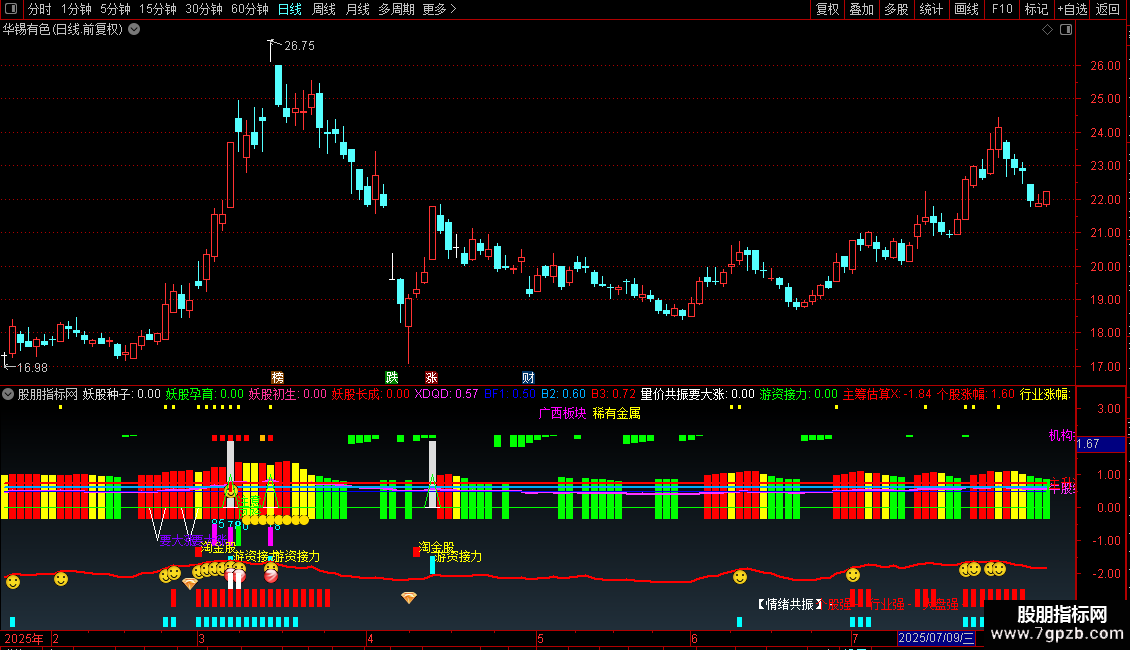Image resolution: width=1130 pixels, height=650 pixels.
Task: Select the 1分钟 period tab
Action: tap(76, 9)
